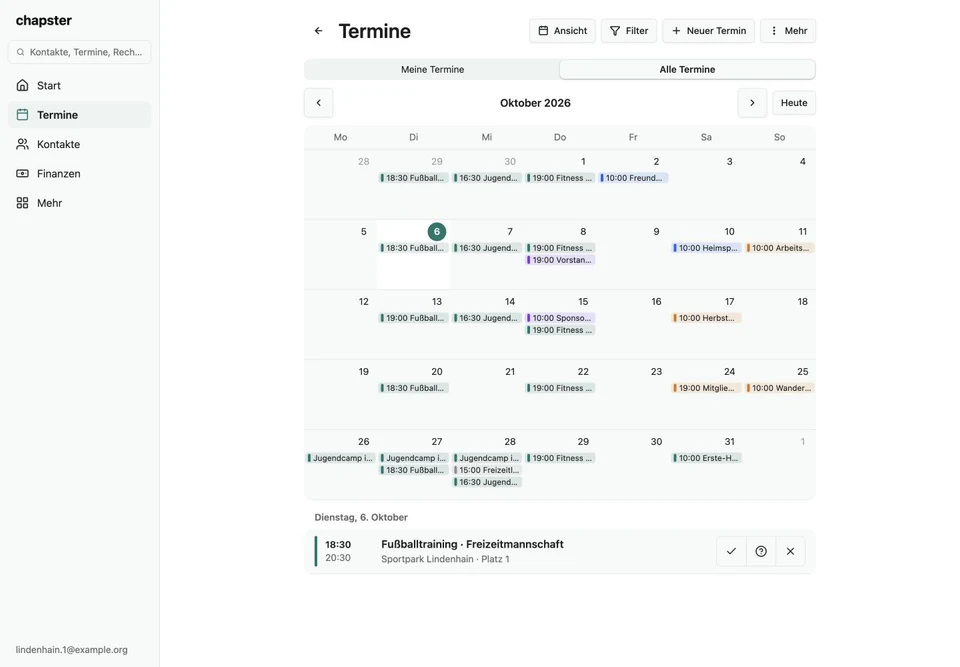Screen dimensions: 960x667
Task: Open the Filter options
Action: [x=629, y=31]
